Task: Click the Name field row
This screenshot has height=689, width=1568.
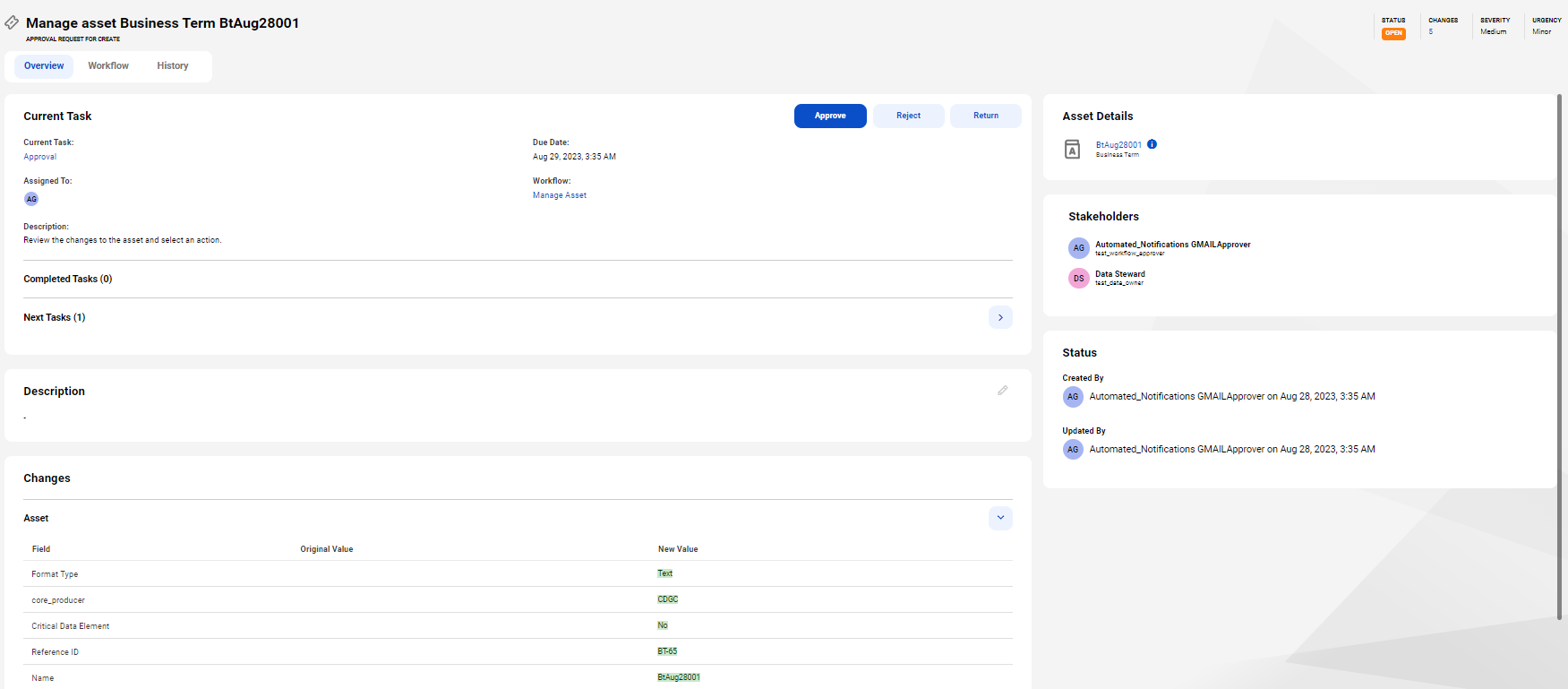Action: tap(518, 677)
